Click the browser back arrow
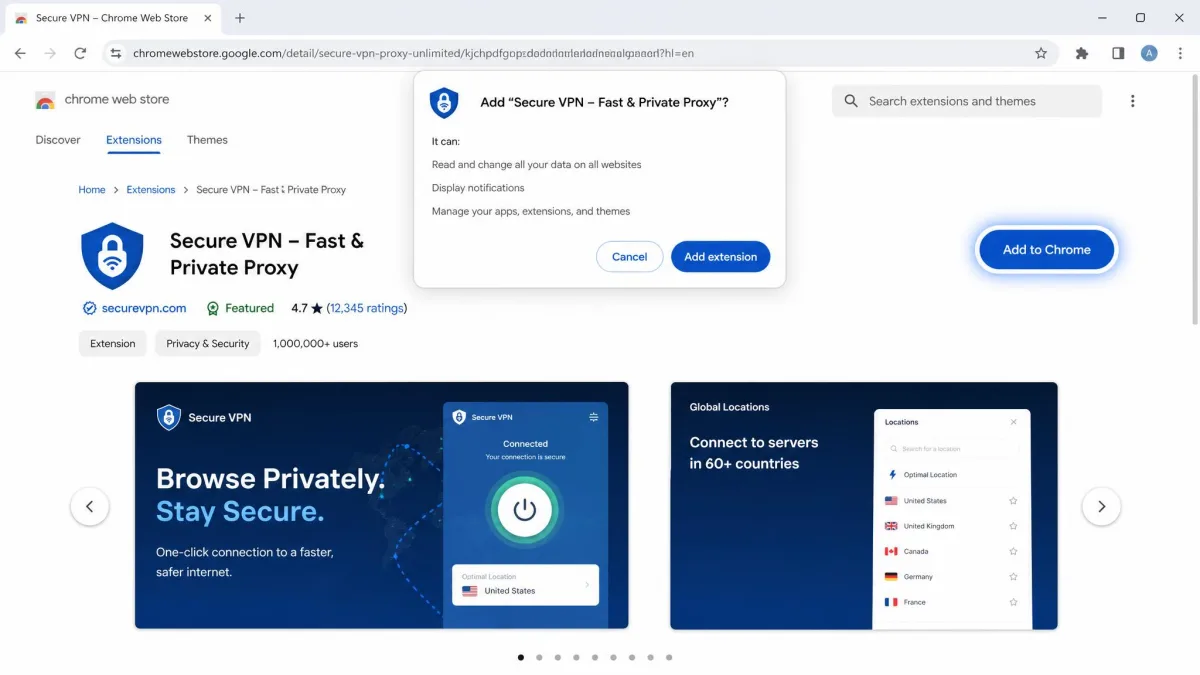1200x675 pixels. (x=20, y=53)
